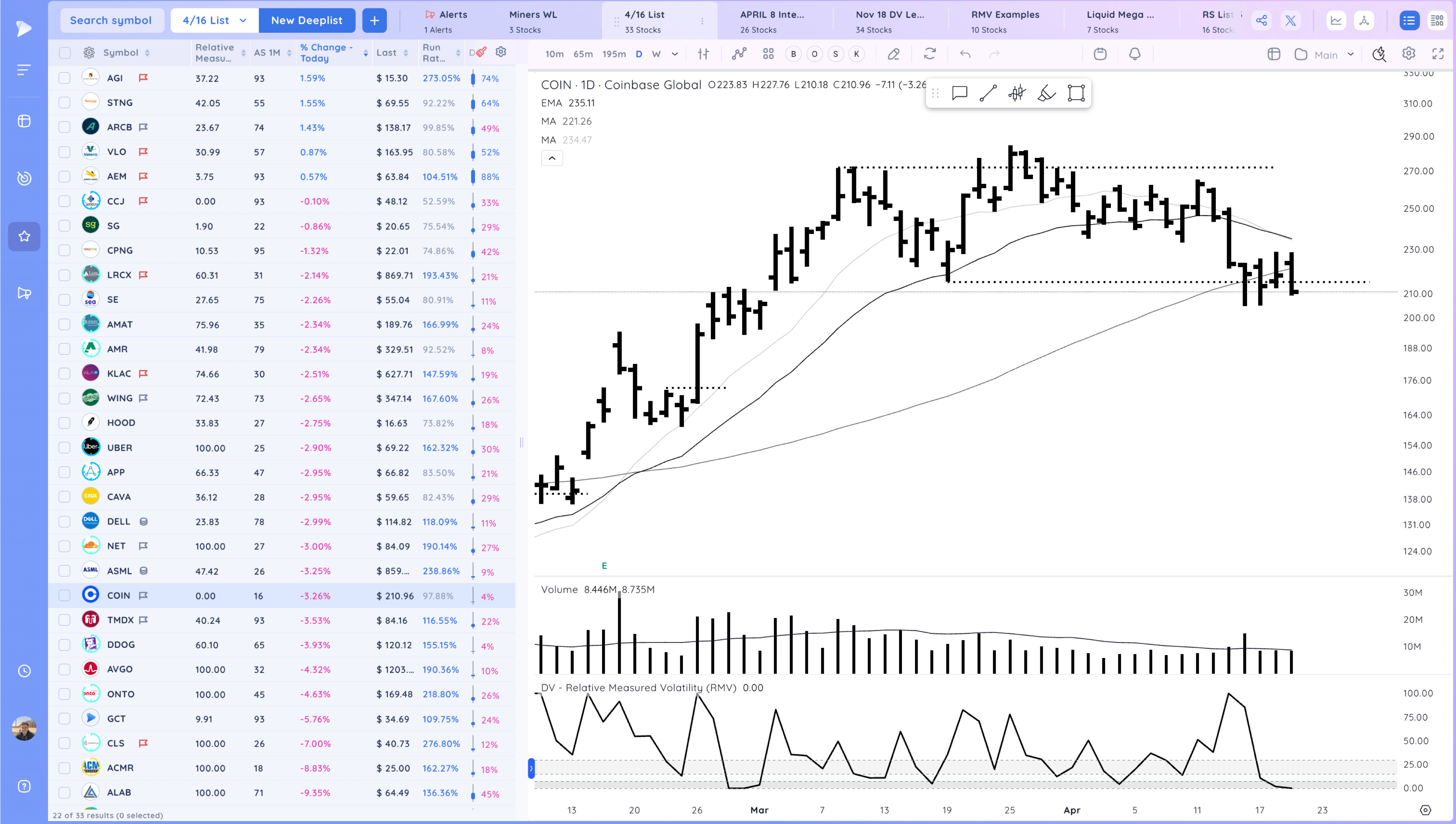Collapse the chart indicator legend chevron
This screenshot has height=824, width=1456.
tap(552, 158)
